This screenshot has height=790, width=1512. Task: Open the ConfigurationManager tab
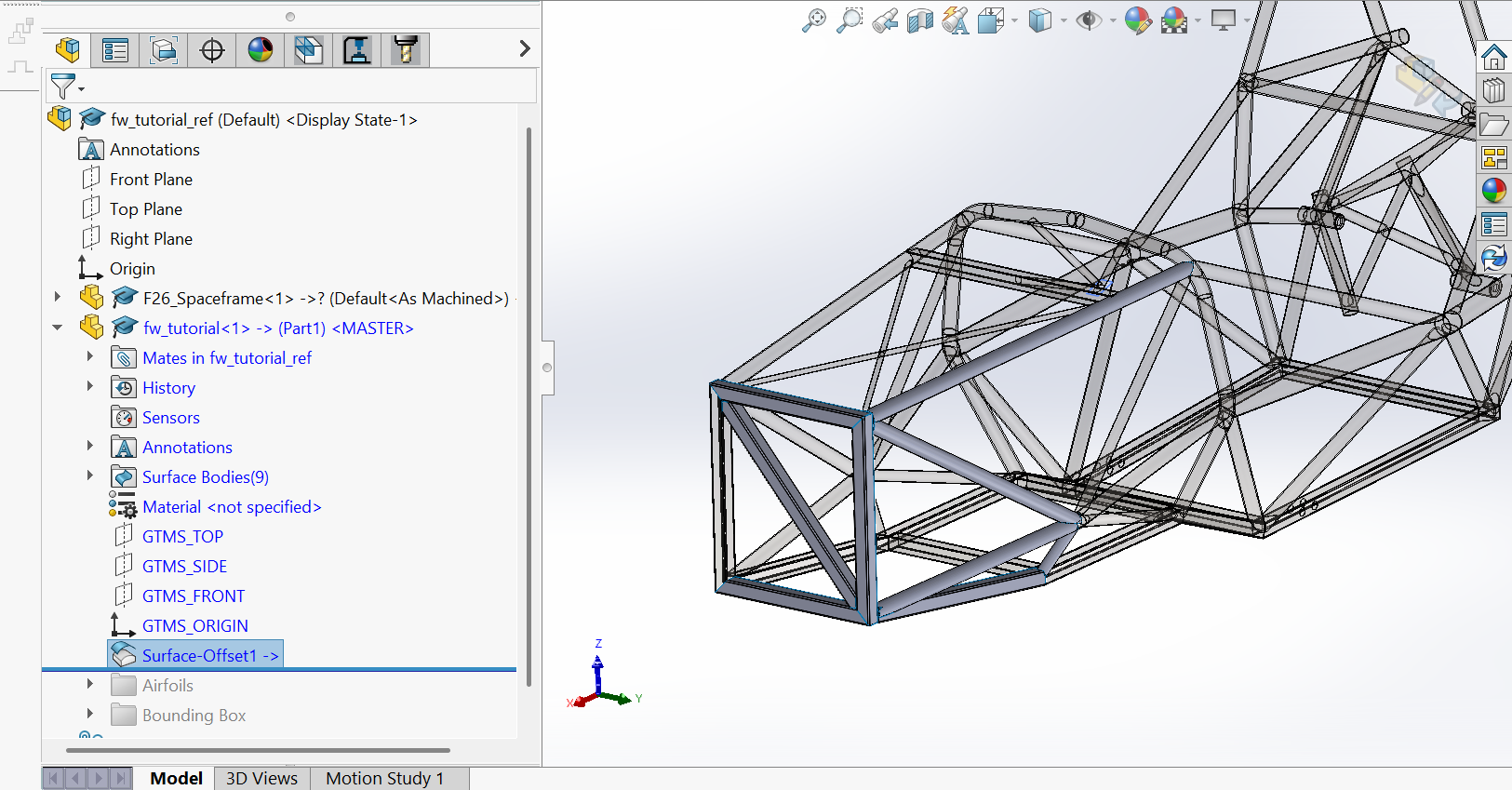pos(164,50)
